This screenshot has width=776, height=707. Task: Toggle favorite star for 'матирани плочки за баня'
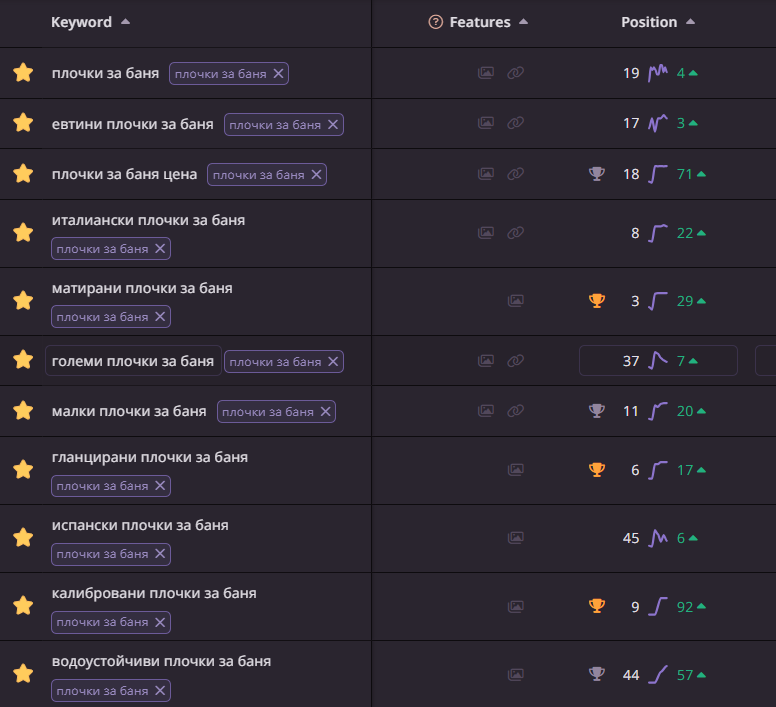coord(23,301)
